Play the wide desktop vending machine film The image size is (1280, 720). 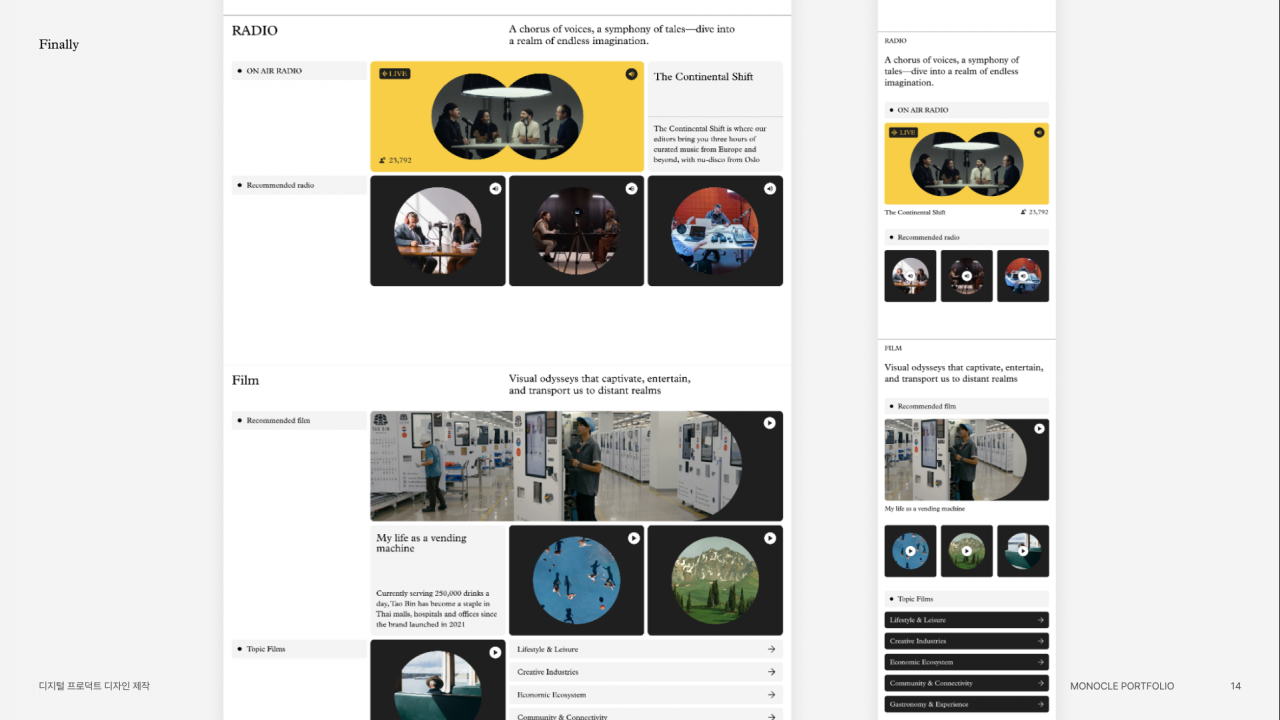[769, 423]
